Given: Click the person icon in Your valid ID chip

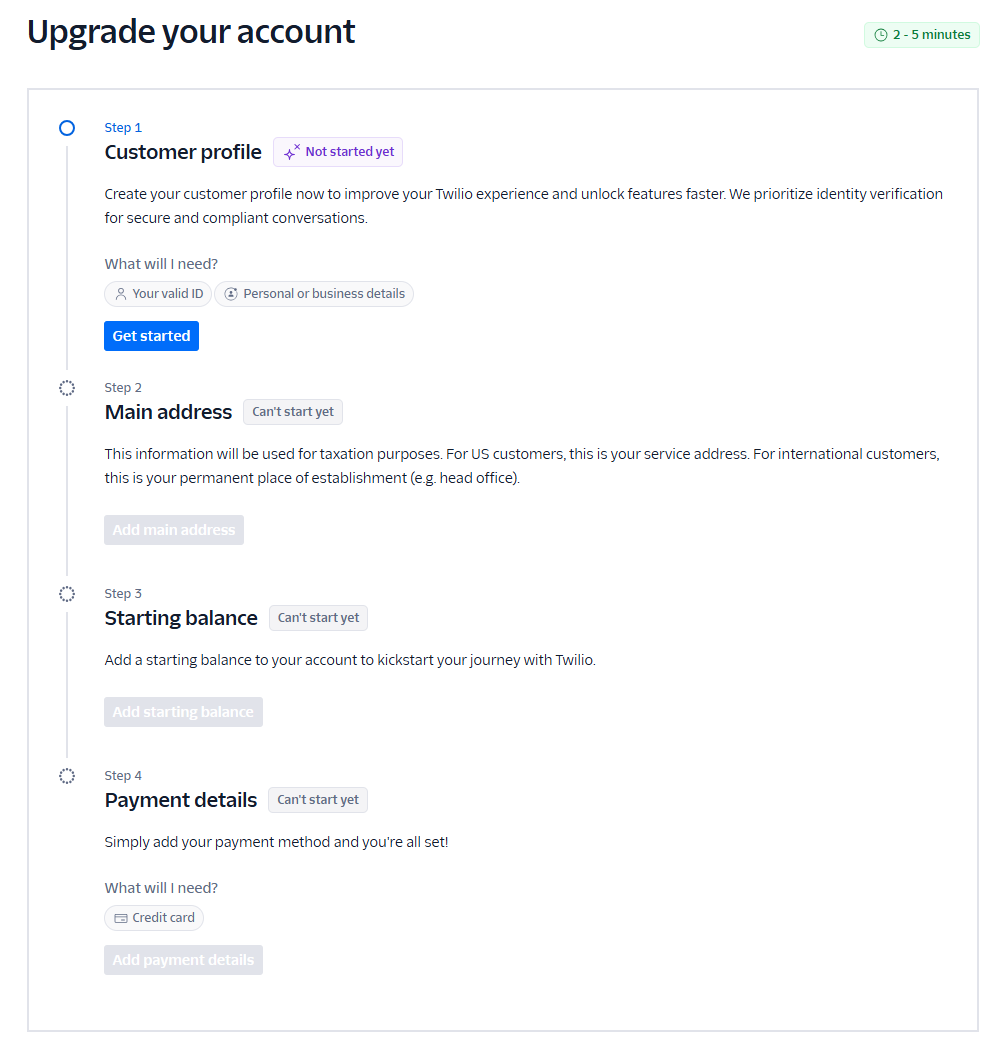Looking at the screenshot, I should pos(120,293).
